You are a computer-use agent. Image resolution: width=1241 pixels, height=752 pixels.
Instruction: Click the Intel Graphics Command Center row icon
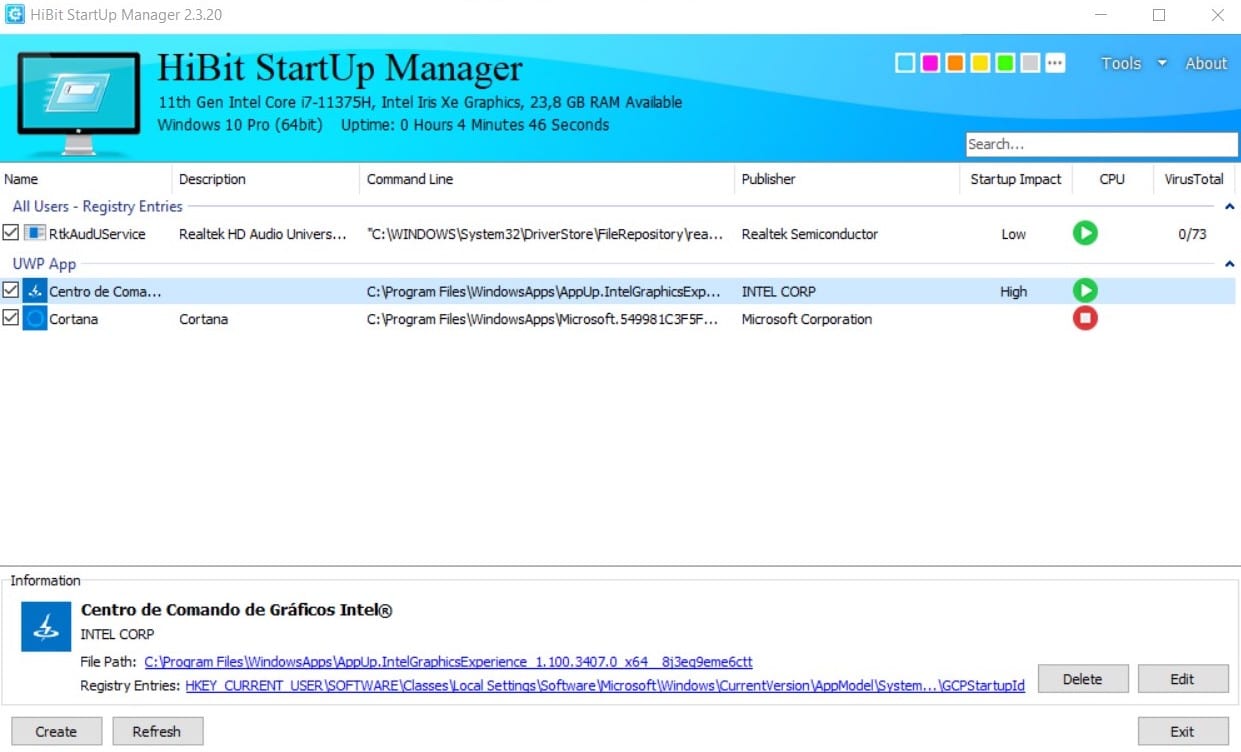tap(35, 291)
